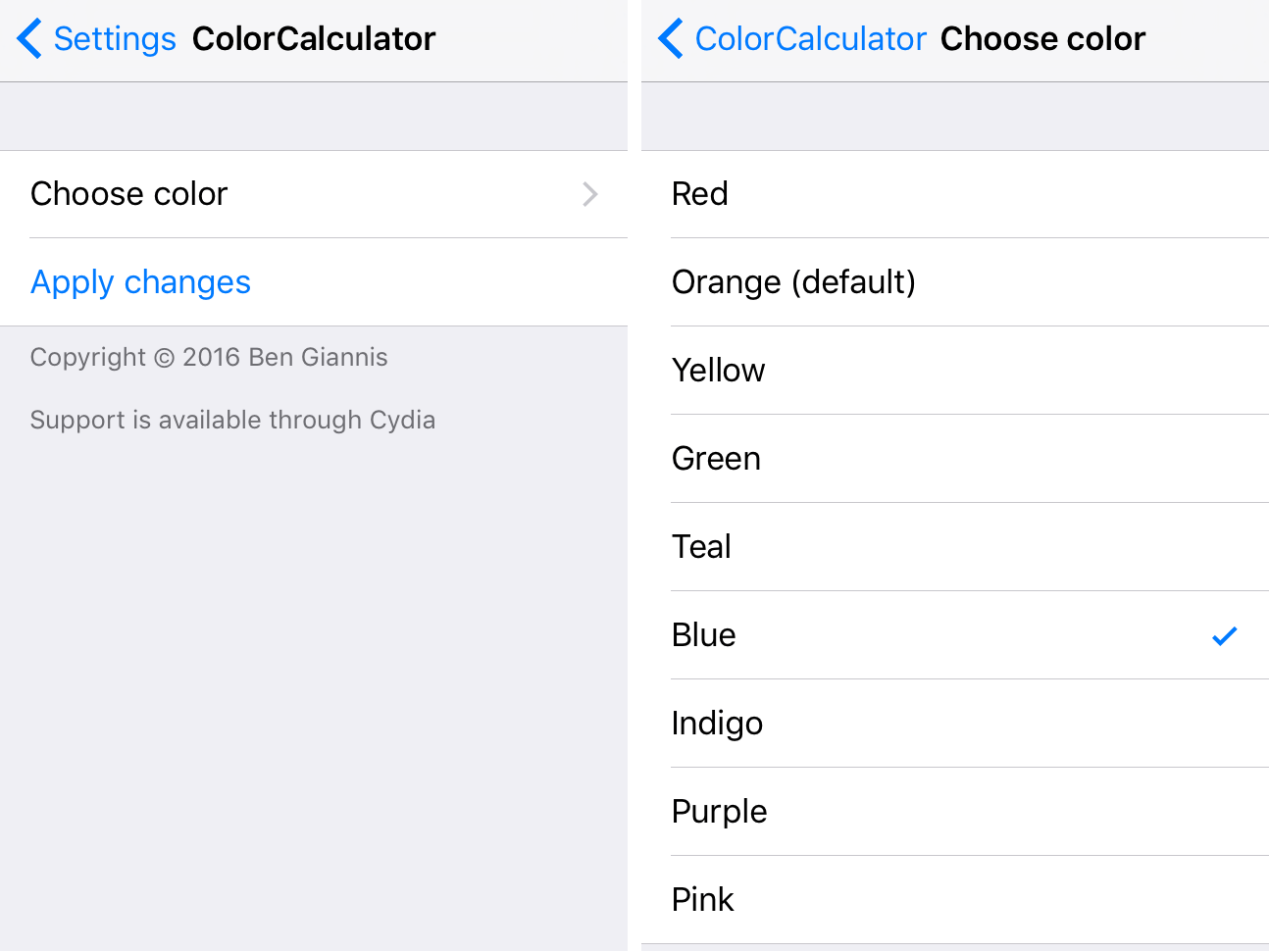Select the currently checked Blue color
The width and height of the screenshot is (1269, 952).
pyautogui.click(x=703, y=635)
